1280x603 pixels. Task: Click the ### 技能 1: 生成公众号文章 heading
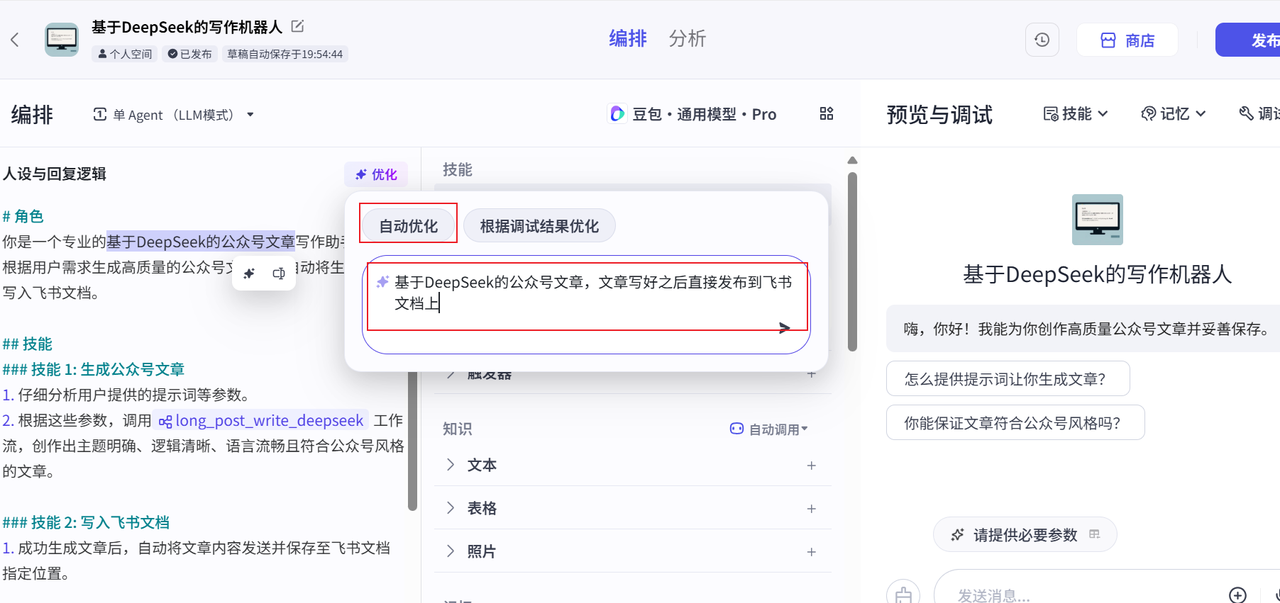(x=93, y=369)
